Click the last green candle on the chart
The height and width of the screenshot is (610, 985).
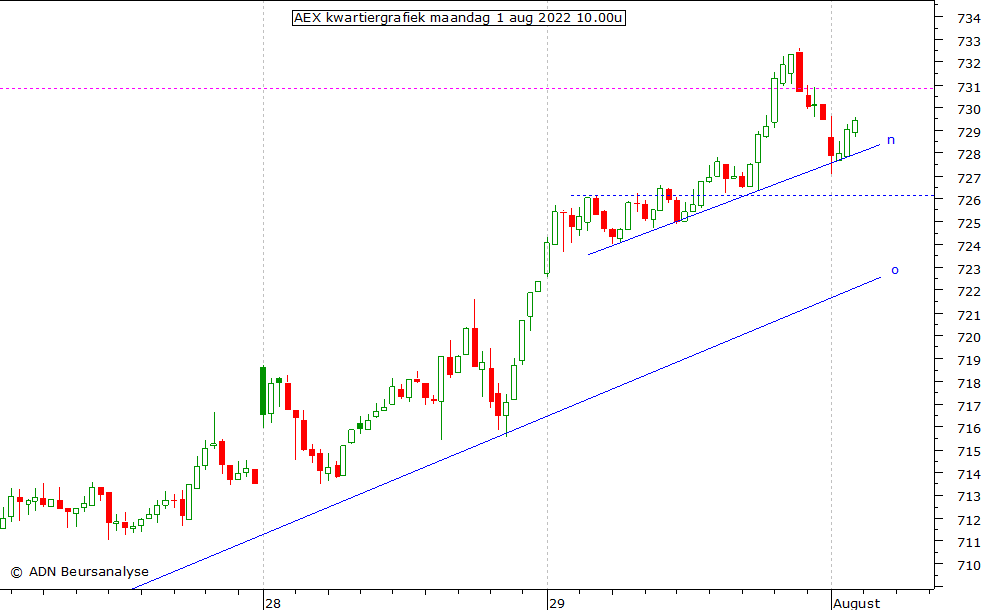point(855,125)
